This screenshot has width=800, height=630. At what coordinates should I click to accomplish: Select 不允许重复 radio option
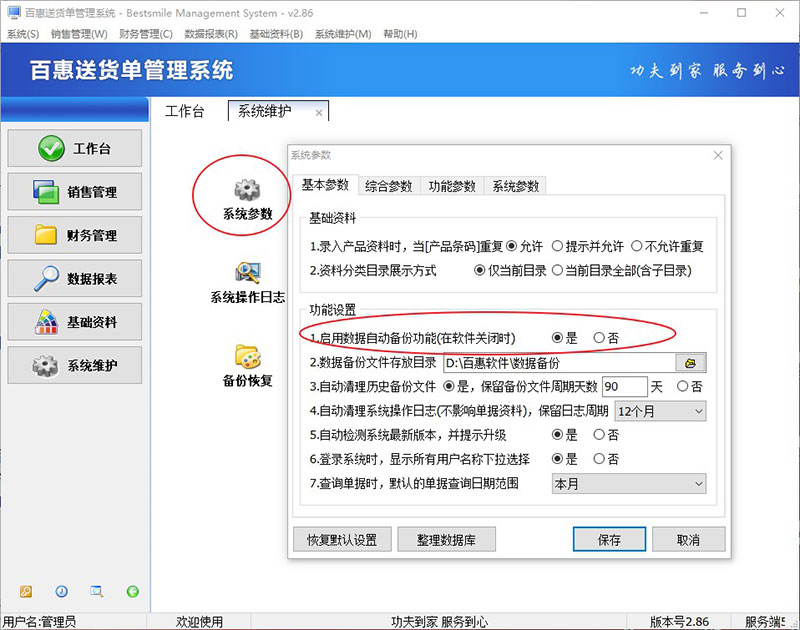(667, 246)
